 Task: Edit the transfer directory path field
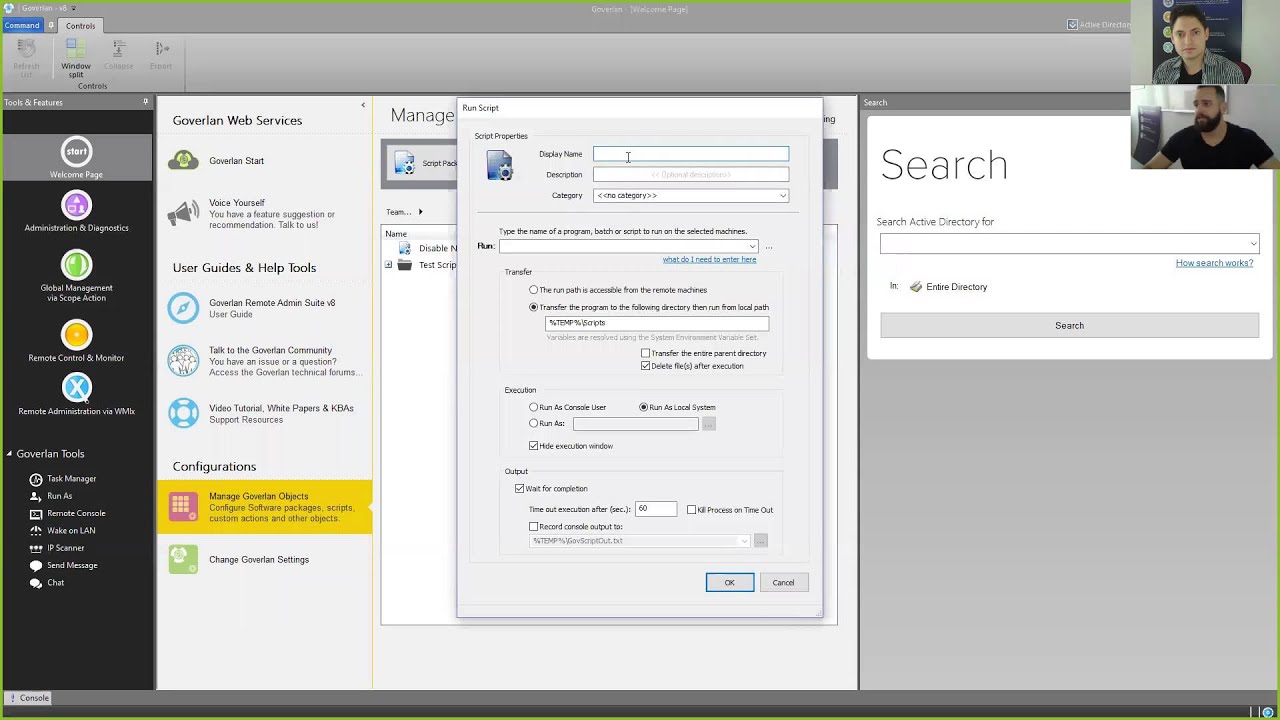pos(657,323)
